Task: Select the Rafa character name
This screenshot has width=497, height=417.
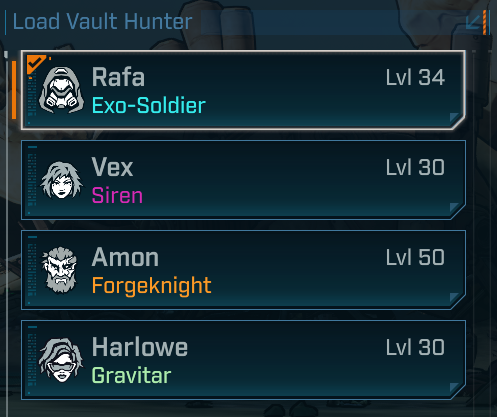Action: pyautogui.click(x=118, y=77)
